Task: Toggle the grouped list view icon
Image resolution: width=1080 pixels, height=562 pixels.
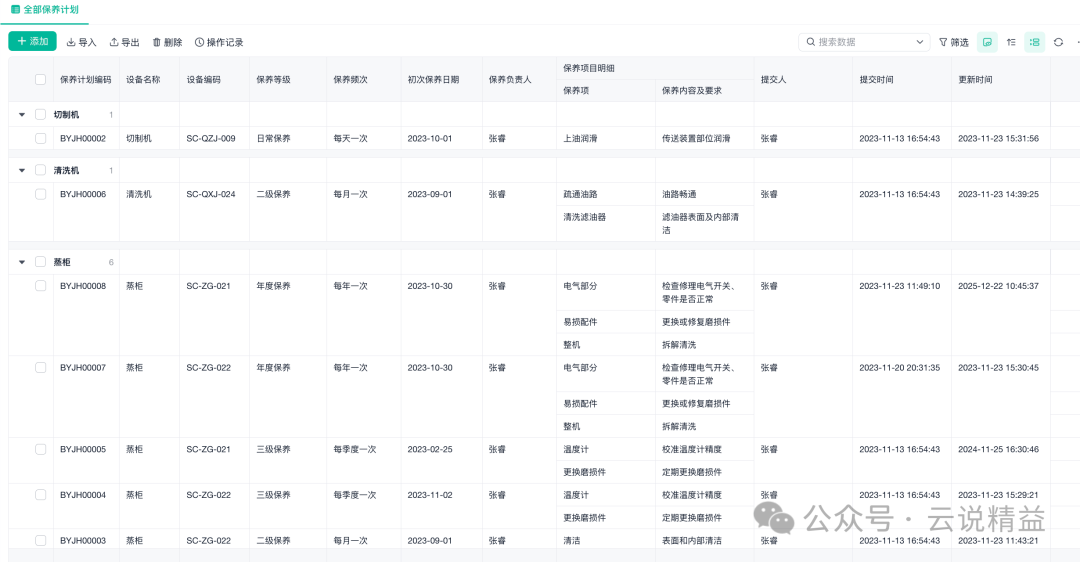Action: (1035, 42)
